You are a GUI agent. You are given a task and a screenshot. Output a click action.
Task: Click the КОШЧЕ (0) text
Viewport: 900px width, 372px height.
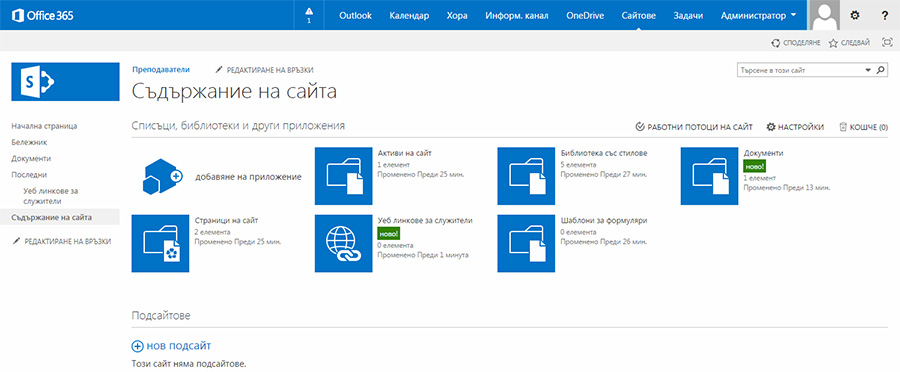tap(869, 127)
